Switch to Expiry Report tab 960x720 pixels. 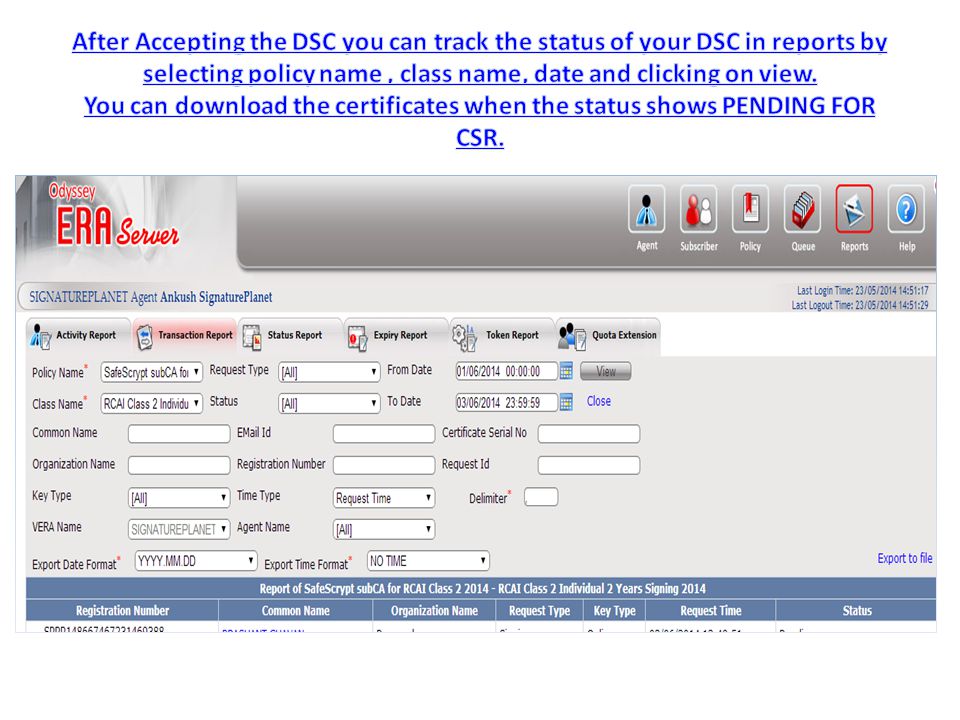(x=396, y=336)
